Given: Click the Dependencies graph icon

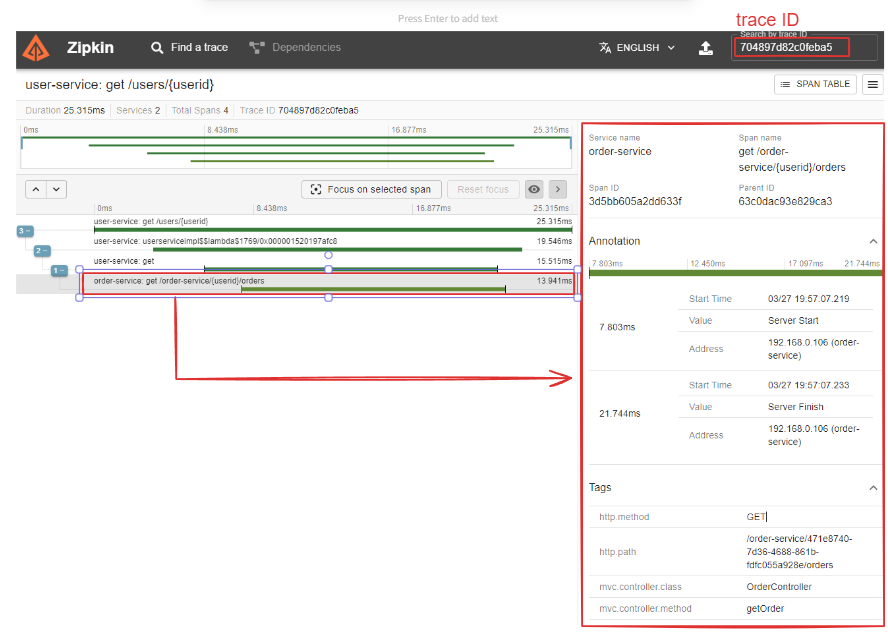Looking at the screenshot, I should [x=257, y=48].
